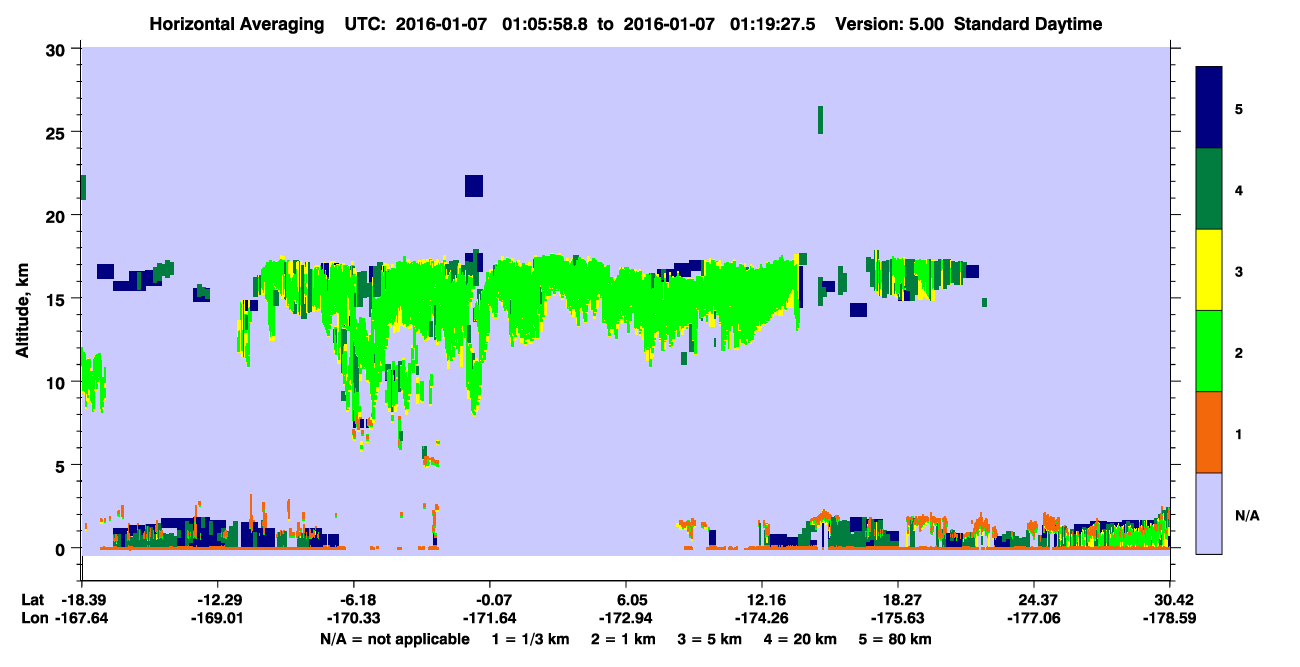
Task: Click longitude value -172.94
Action: pyautogui.click(x=625, y=618)
